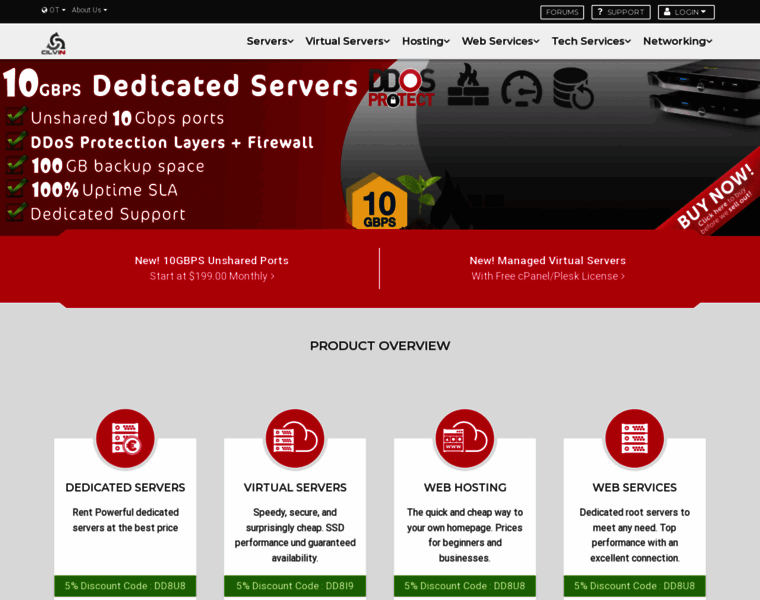Click "Dedicated Support" banner text

[x=108, y=214]
